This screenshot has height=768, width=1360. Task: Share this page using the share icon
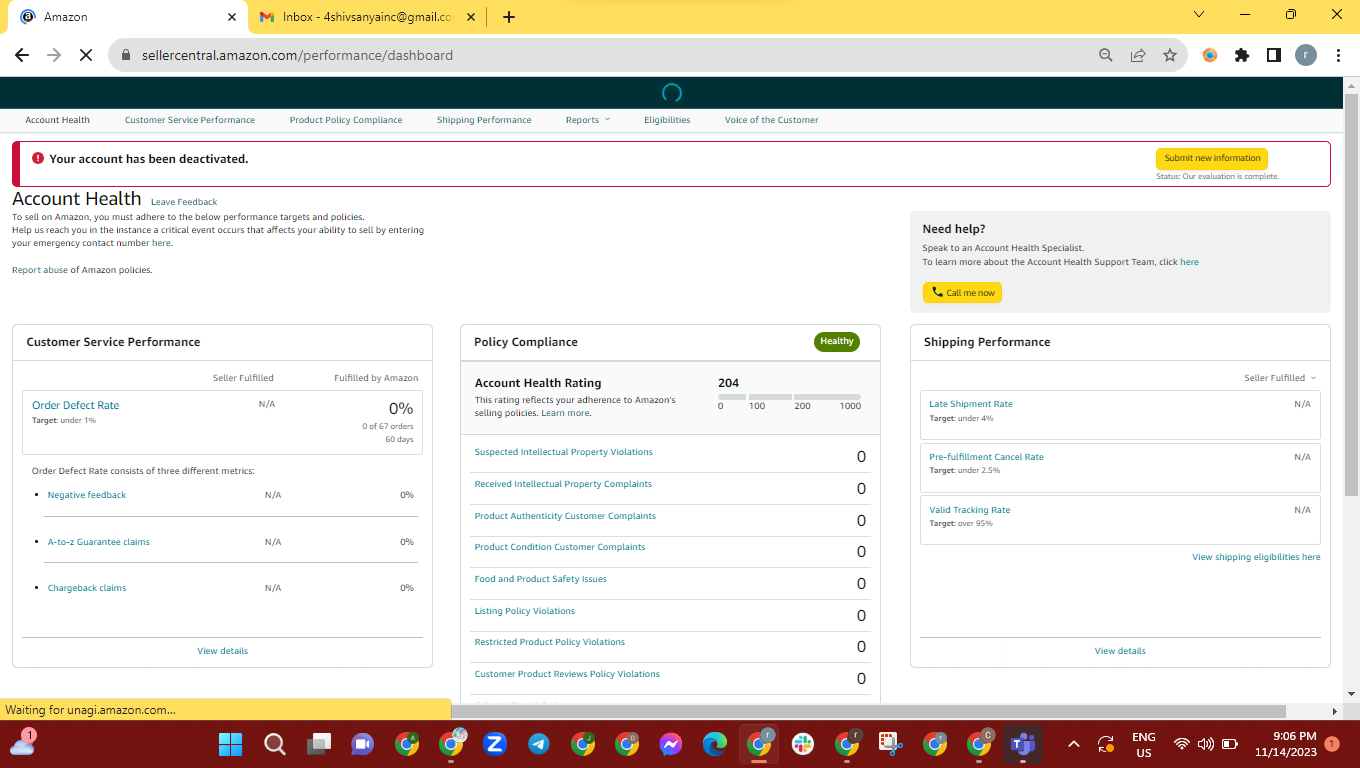pos(1138,55)
